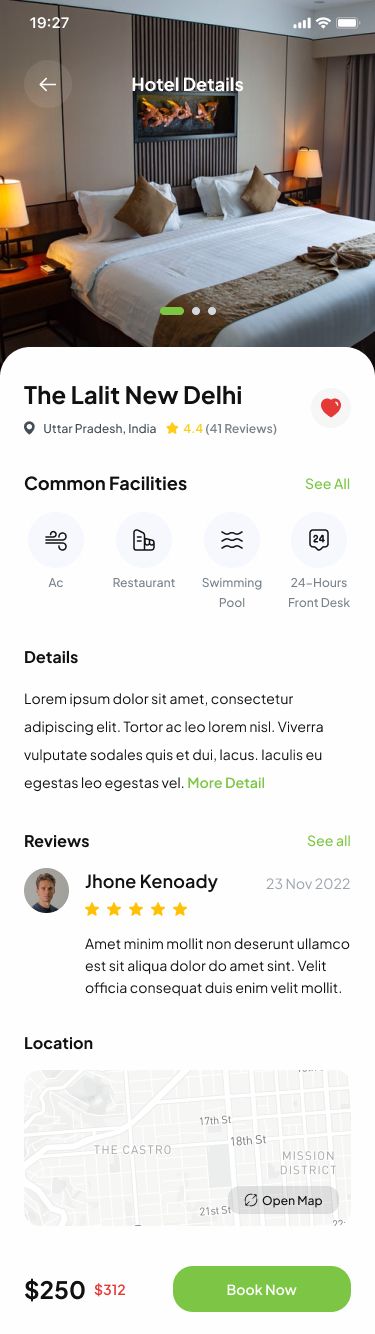Select the Ac facility icon
The height and width of the screenshot is (1334, 375).
point(56,540)
